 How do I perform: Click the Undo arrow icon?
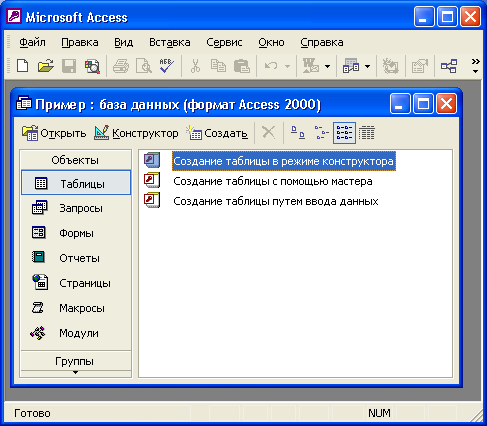tap(271, 66)
